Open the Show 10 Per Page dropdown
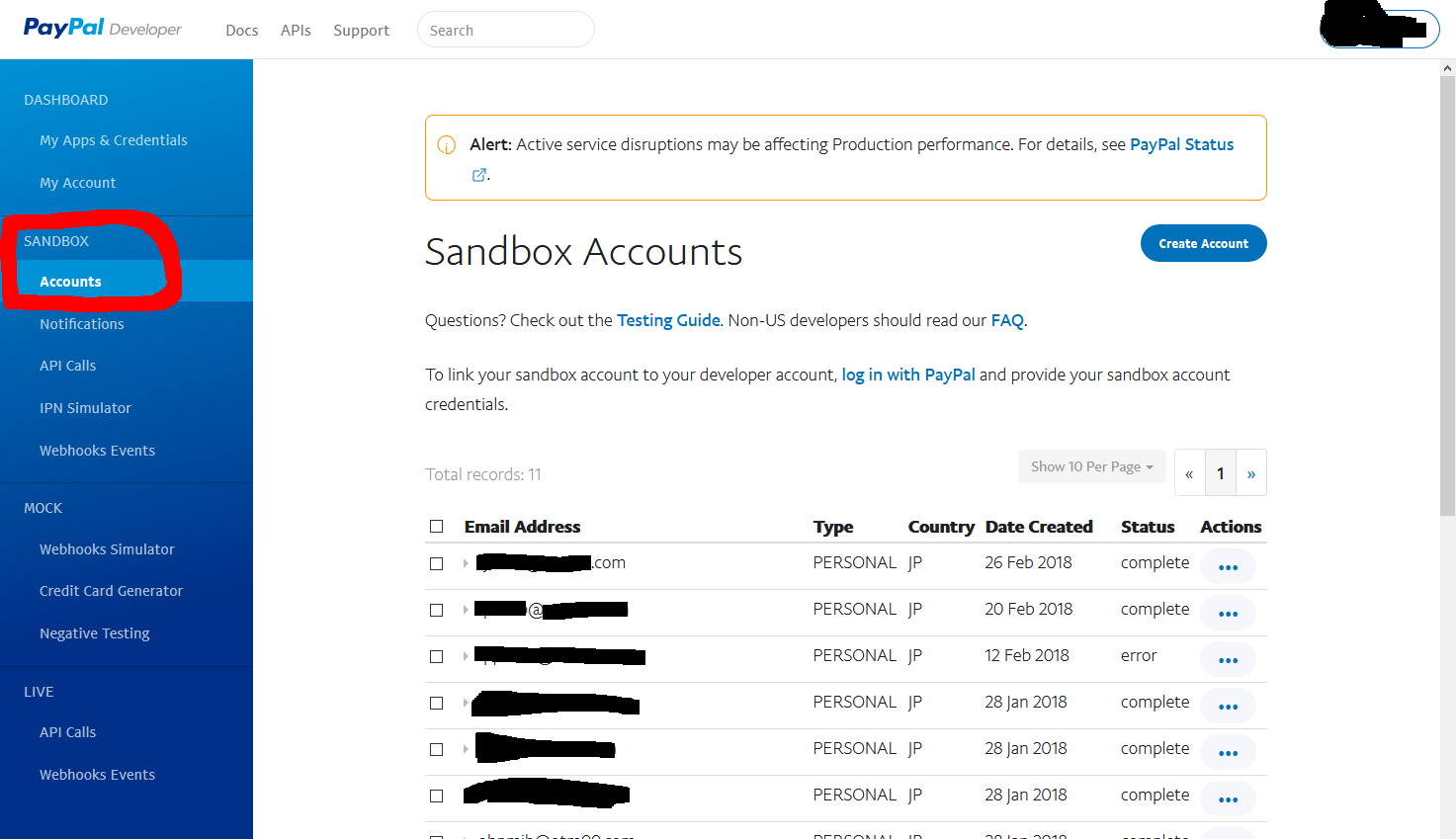The height and width of the screenshot is (839, 1456). [x=1091, y=466]
